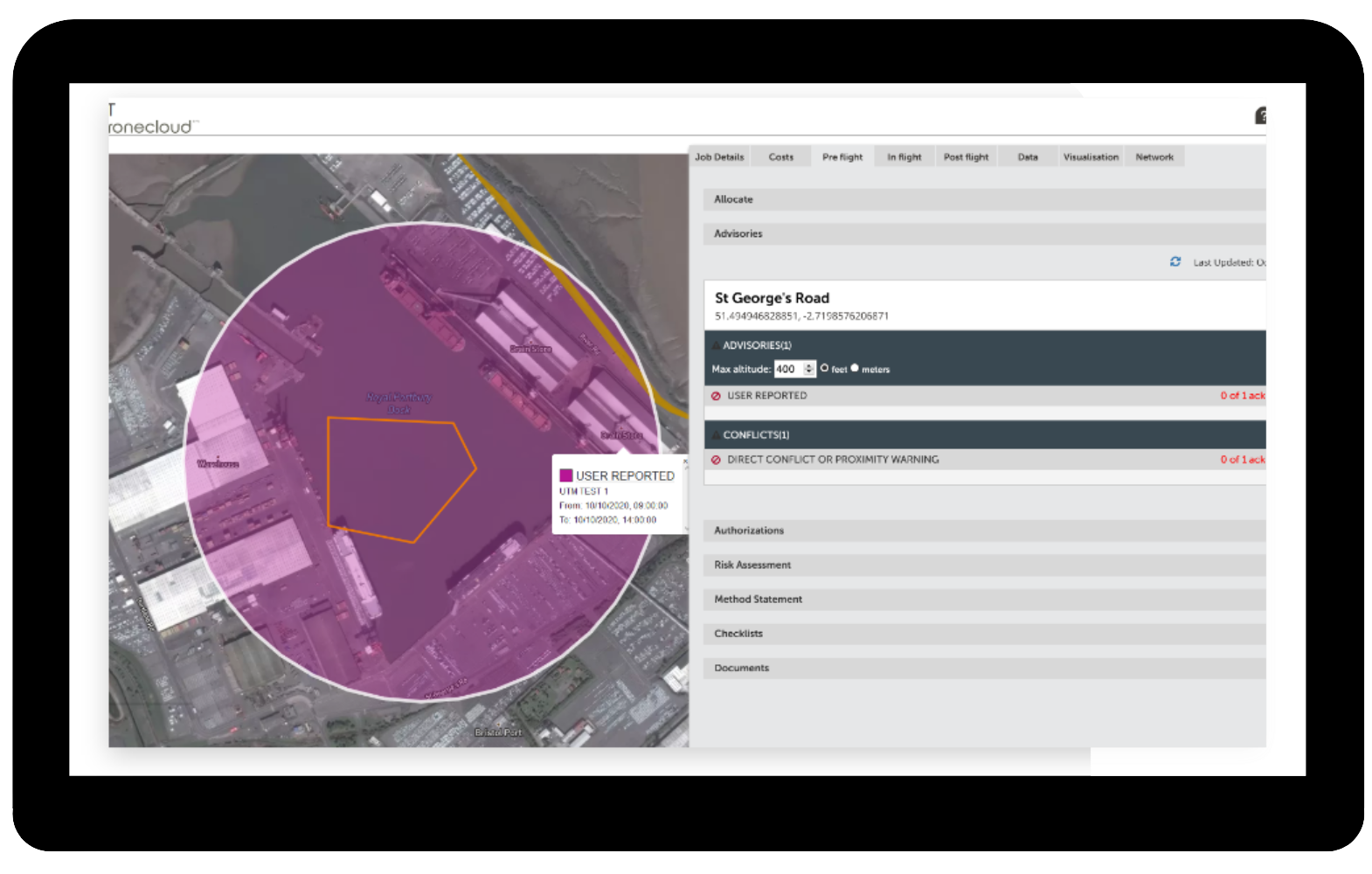The height and width of the screenshot is (874, 1372).
Task: Click the USER REPORTED link in popup
Action: [625, 476]
